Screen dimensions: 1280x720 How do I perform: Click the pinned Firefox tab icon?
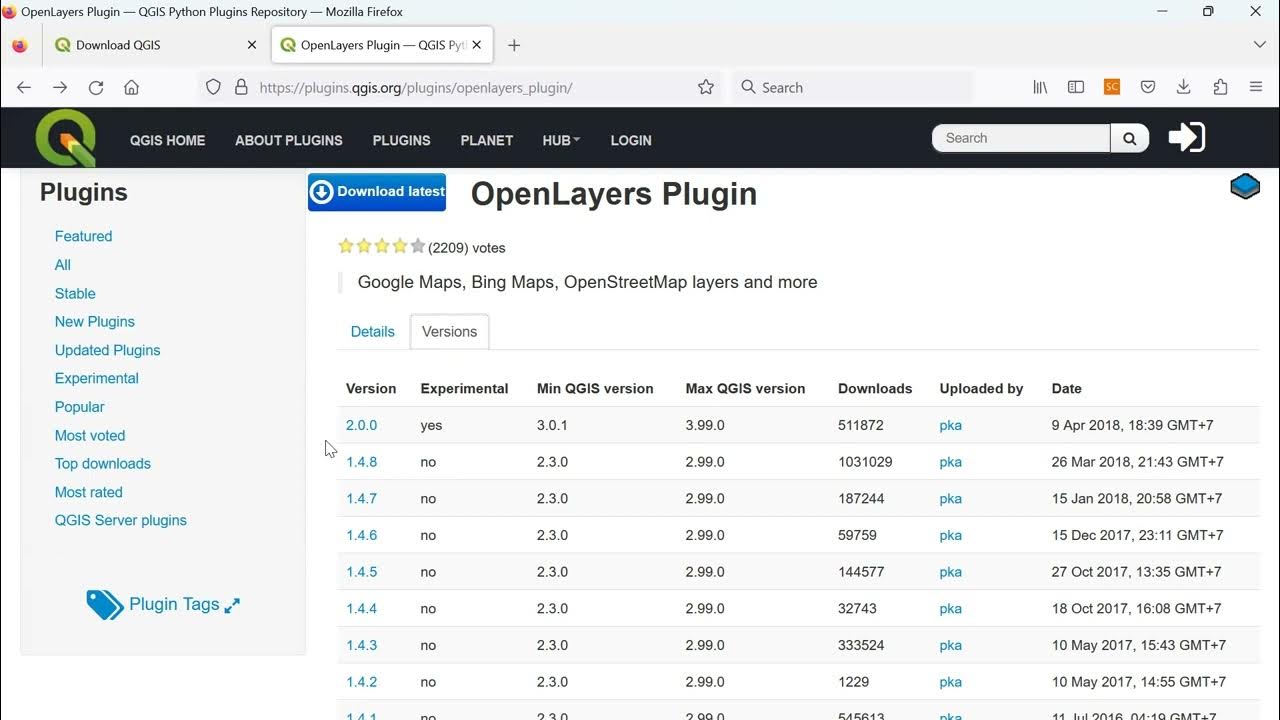(x=20, y=45)
